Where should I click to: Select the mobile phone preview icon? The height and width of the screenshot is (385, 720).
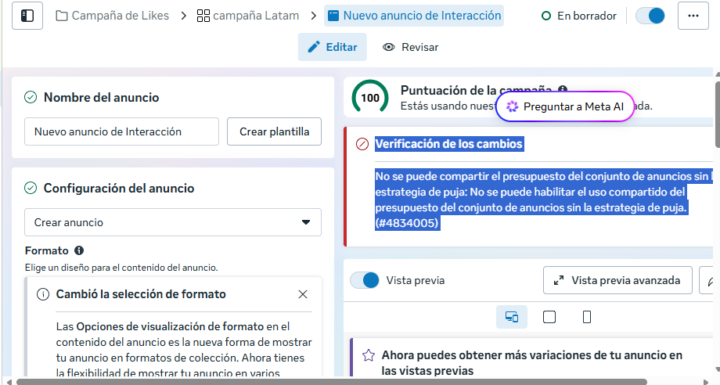tap(587, 317)
